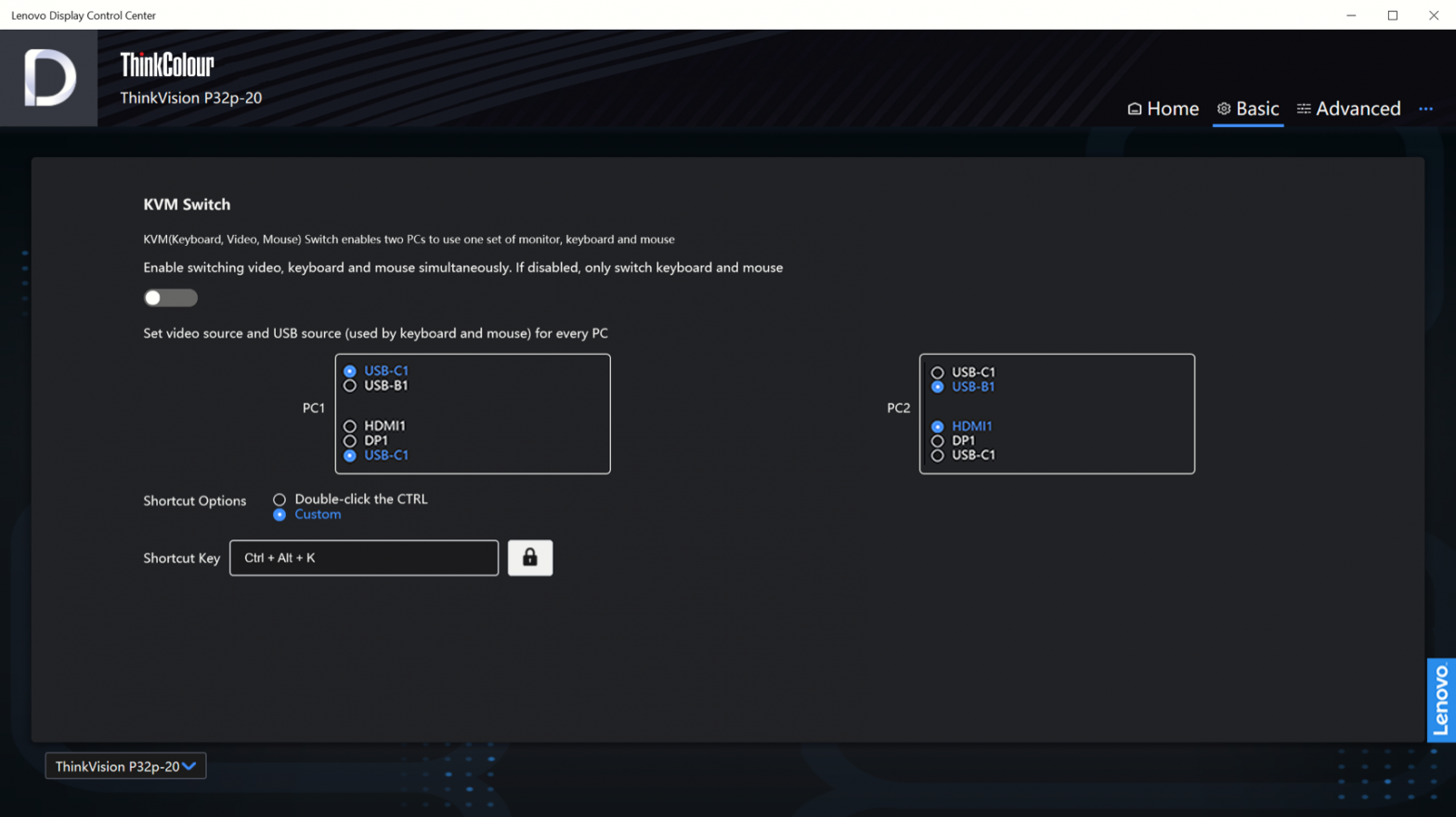Choose HDMI1 as PC2 video source
This screenshot has height=817, width=1456.
tap(962, 426)
